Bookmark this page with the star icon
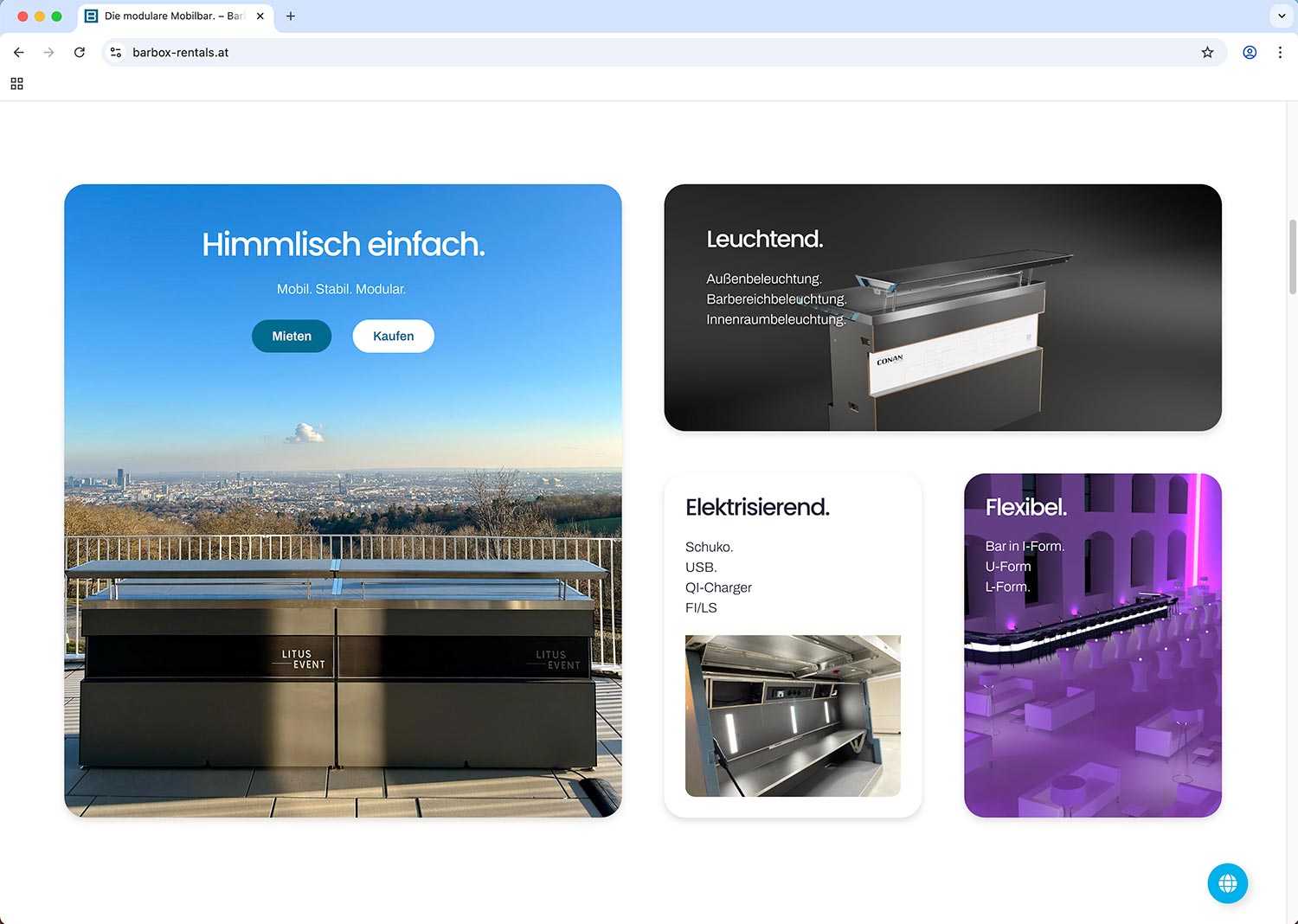This screenshot has height=924, width=1298. 1207,53
